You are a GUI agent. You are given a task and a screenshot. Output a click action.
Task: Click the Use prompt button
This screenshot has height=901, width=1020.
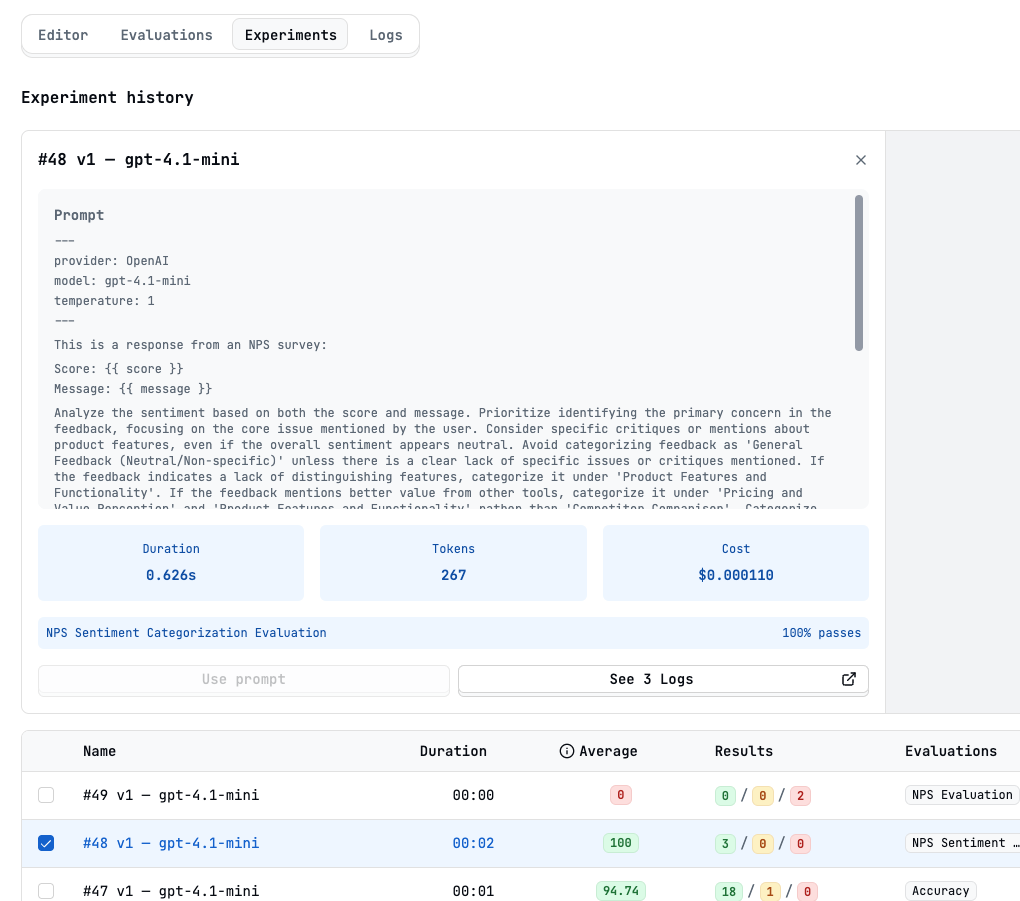[x=243, y=679]
